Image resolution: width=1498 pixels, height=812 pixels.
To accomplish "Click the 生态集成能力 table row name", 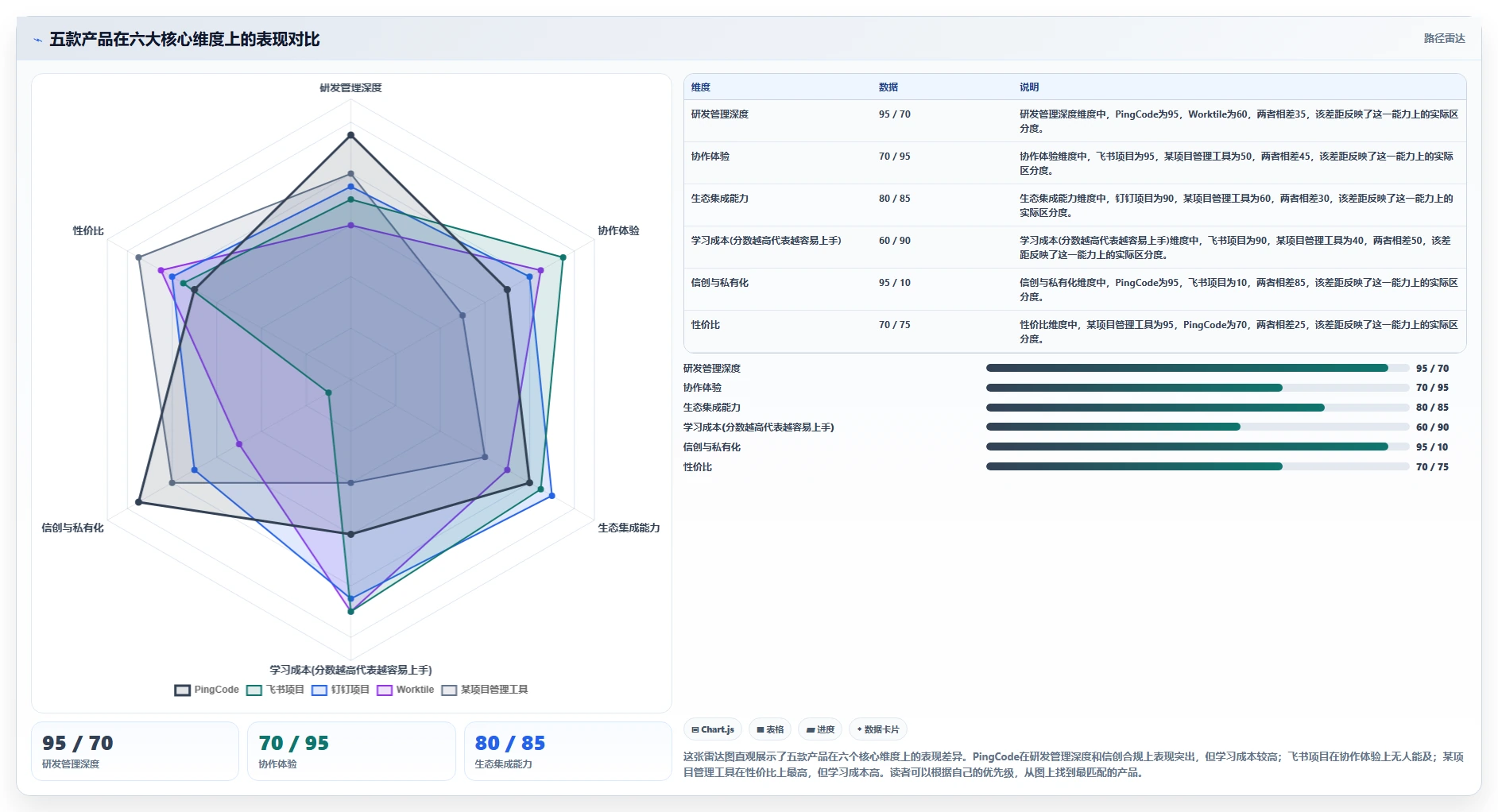I will 720,199.
